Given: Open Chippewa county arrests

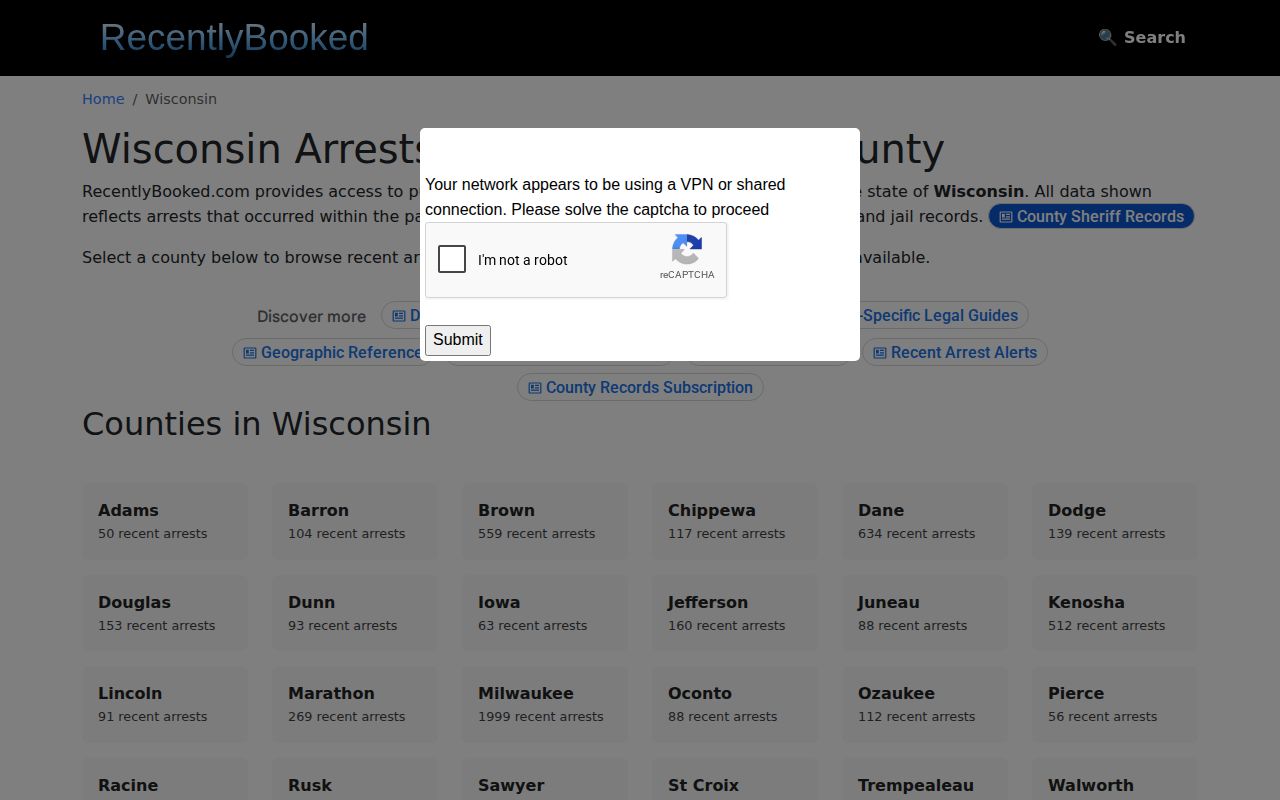Looking at the screenshot, I should point(735,521).
